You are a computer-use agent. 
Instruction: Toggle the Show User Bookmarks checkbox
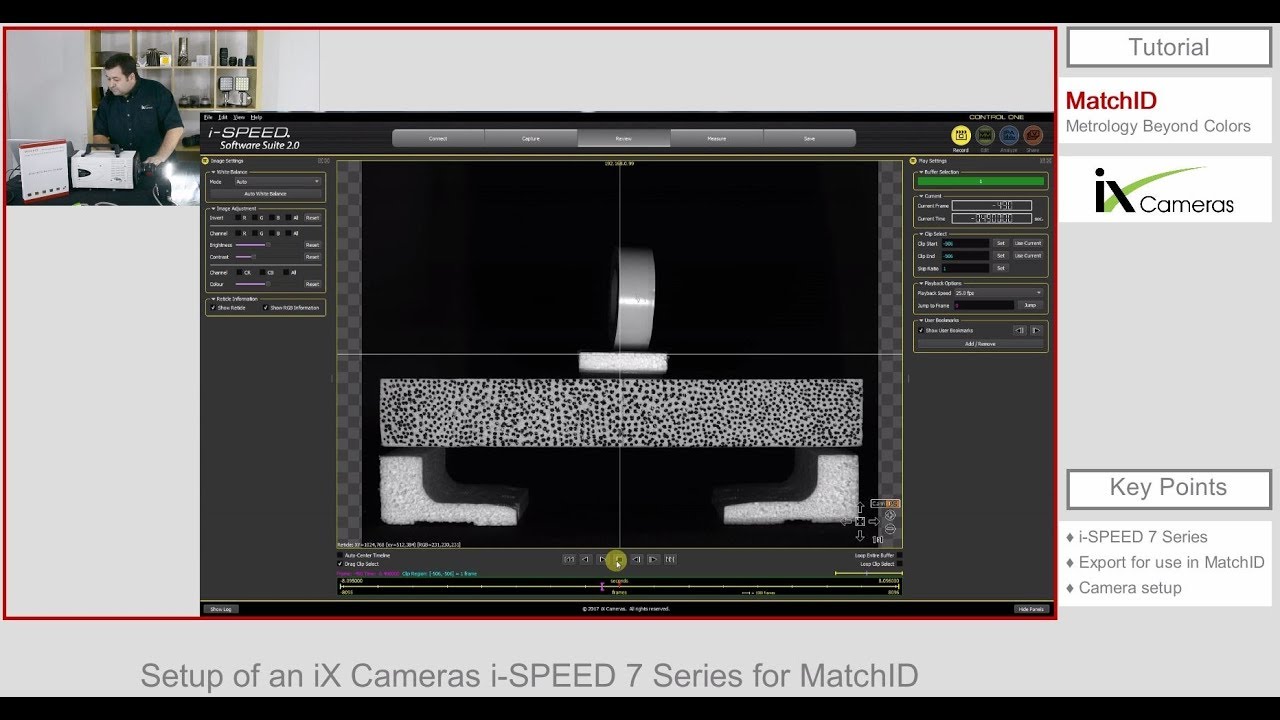pos(921,330)
